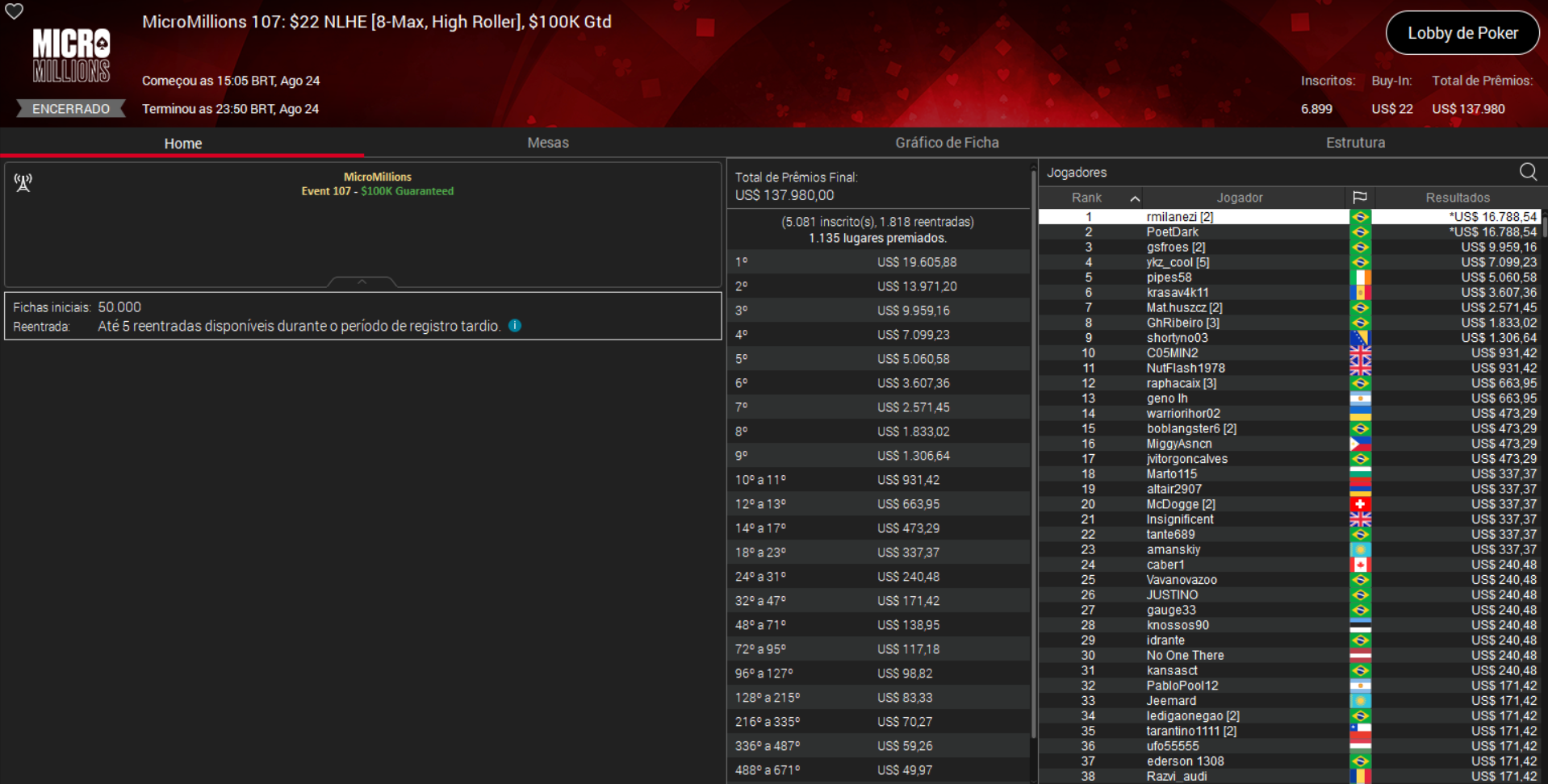Click the Resultados column header
The width and height of the screenshot is (1548, 784).
pyautogui.click(x=1458, y=198)
